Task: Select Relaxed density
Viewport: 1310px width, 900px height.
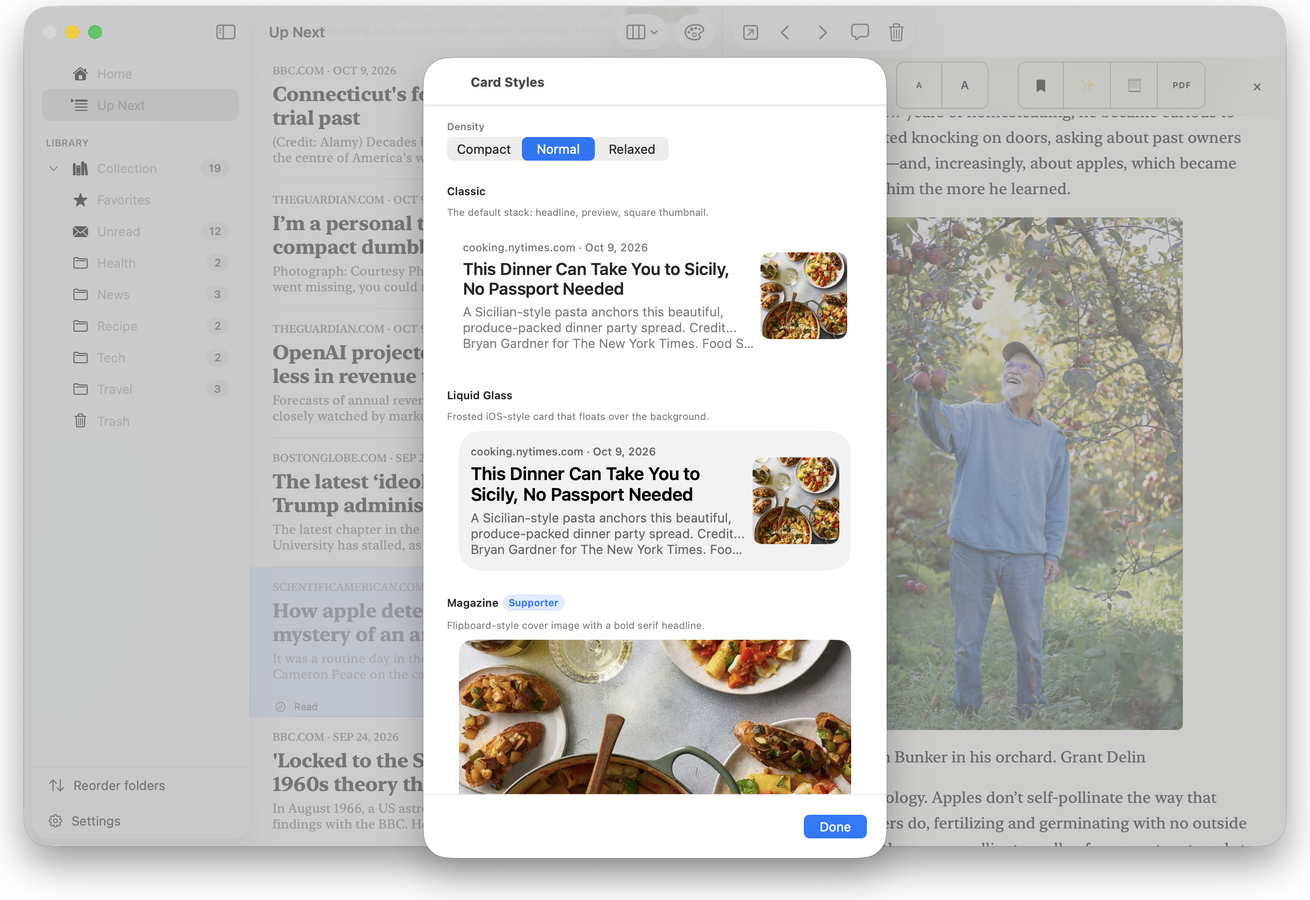Action: pos(632,149)
